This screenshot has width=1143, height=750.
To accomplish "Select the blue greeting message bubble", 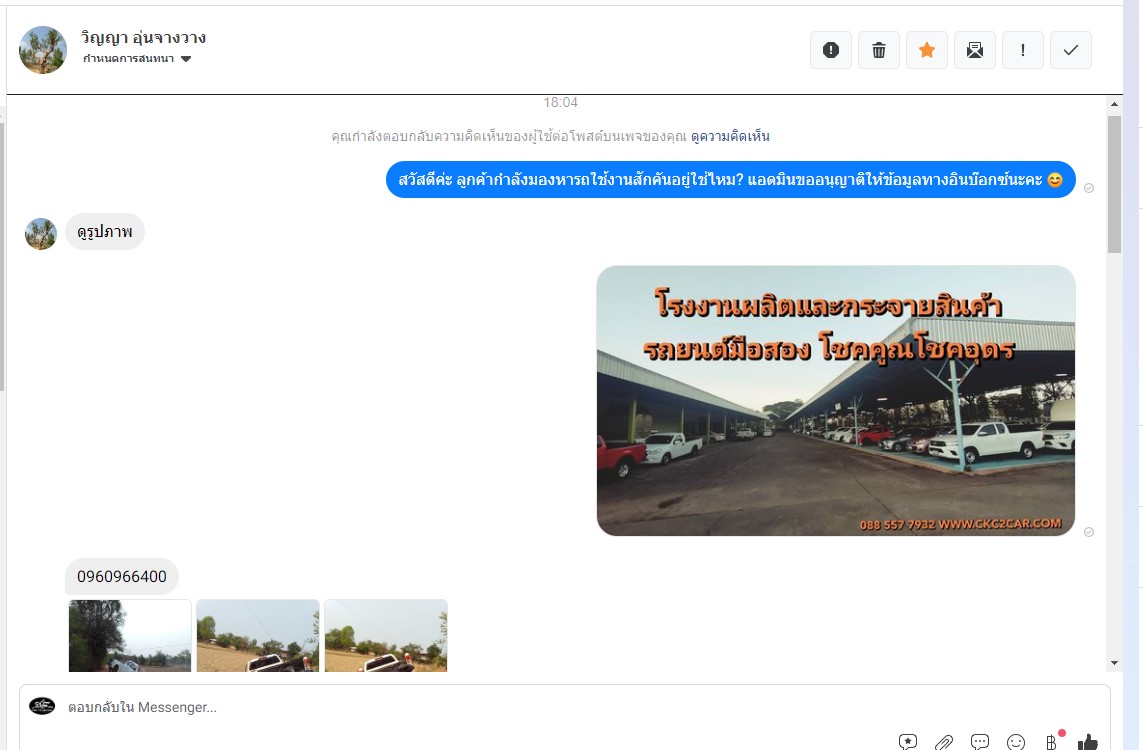I will (730, 179).
